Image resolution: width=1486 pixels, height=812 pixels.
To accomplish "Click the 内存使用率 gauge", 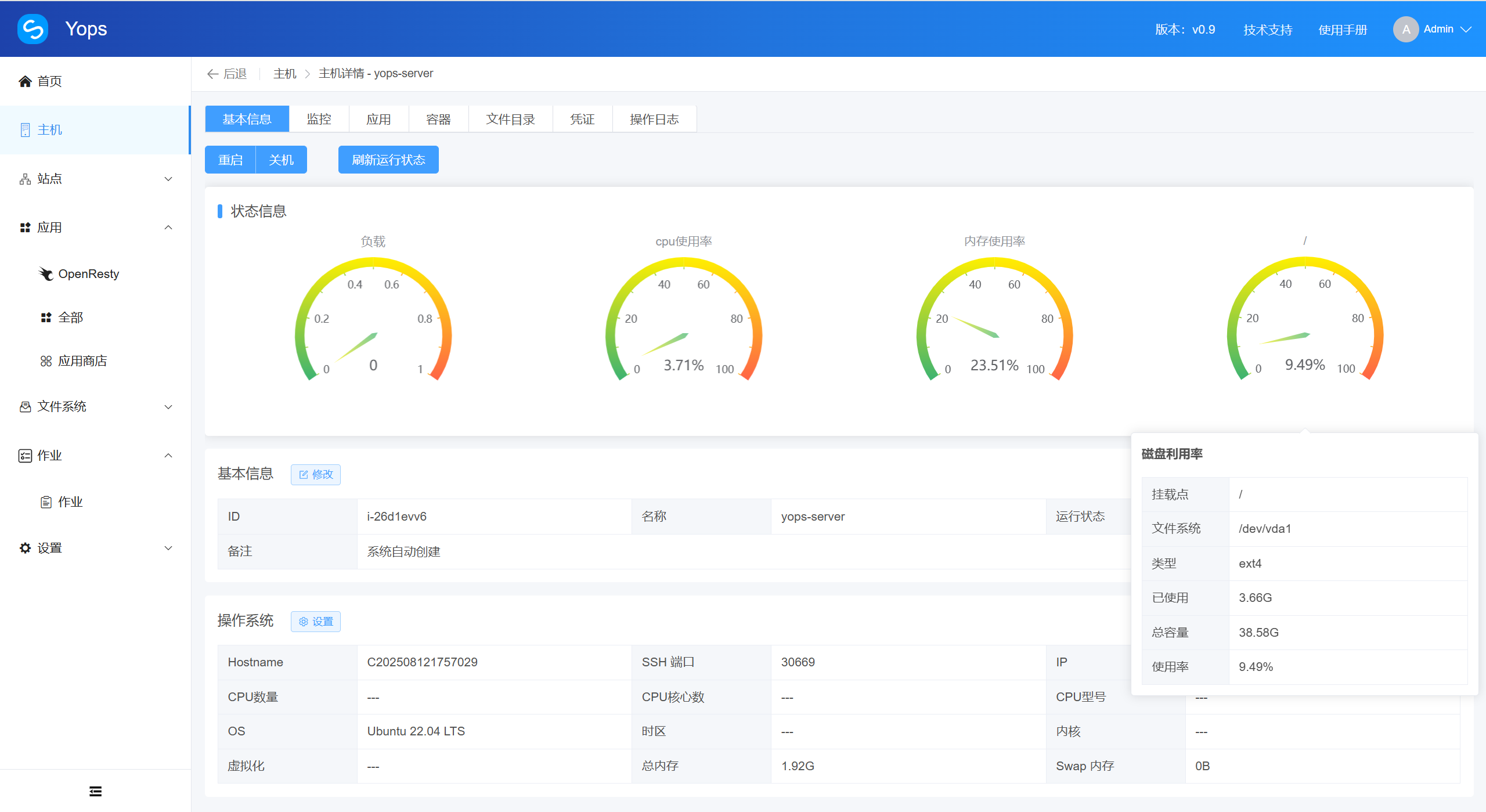I will 995,319.
